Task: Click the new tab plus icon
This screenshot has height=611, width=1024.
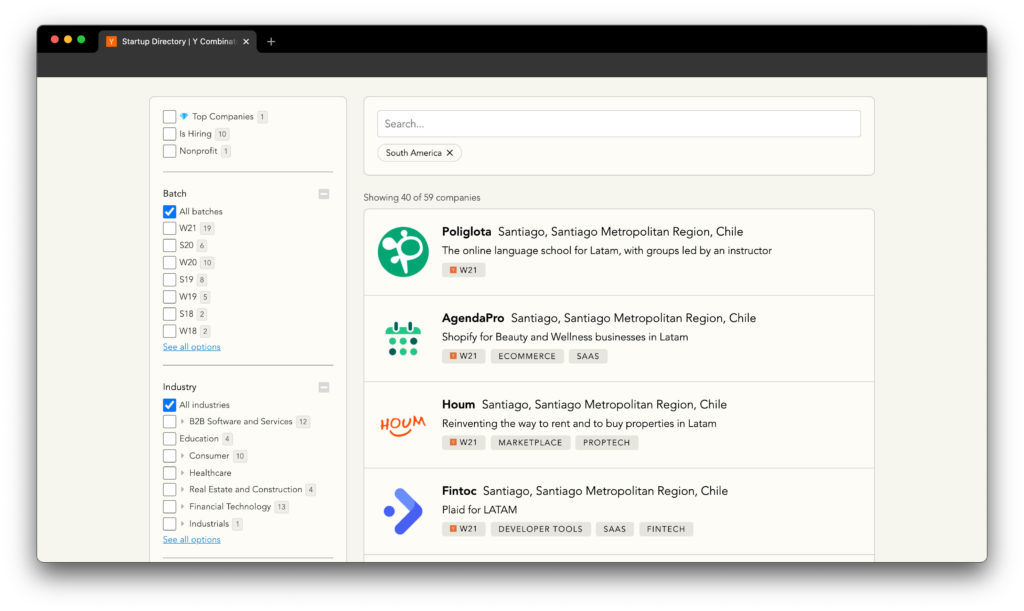Action: pos(271,41)
